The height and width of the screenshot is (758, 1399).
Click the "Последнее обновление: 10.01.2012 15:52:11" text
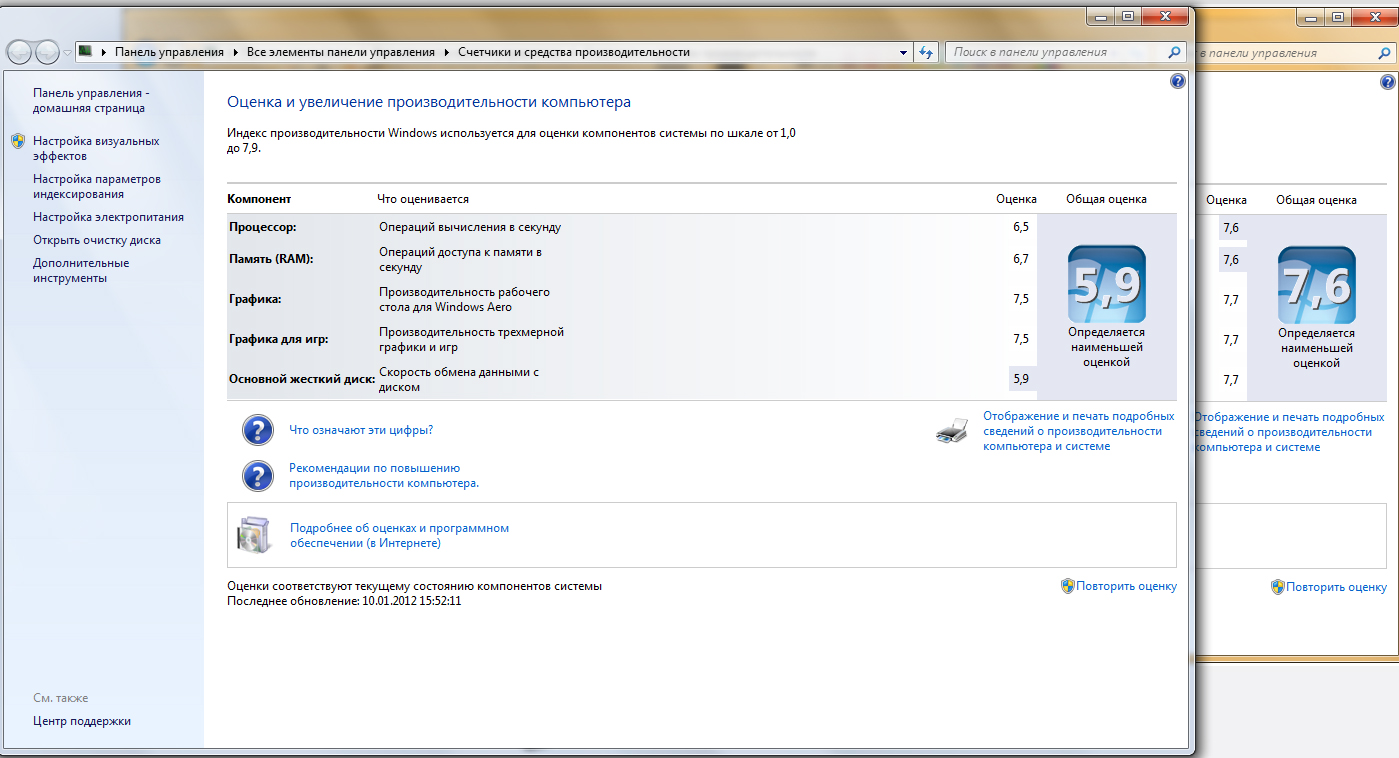click(344, 601)
